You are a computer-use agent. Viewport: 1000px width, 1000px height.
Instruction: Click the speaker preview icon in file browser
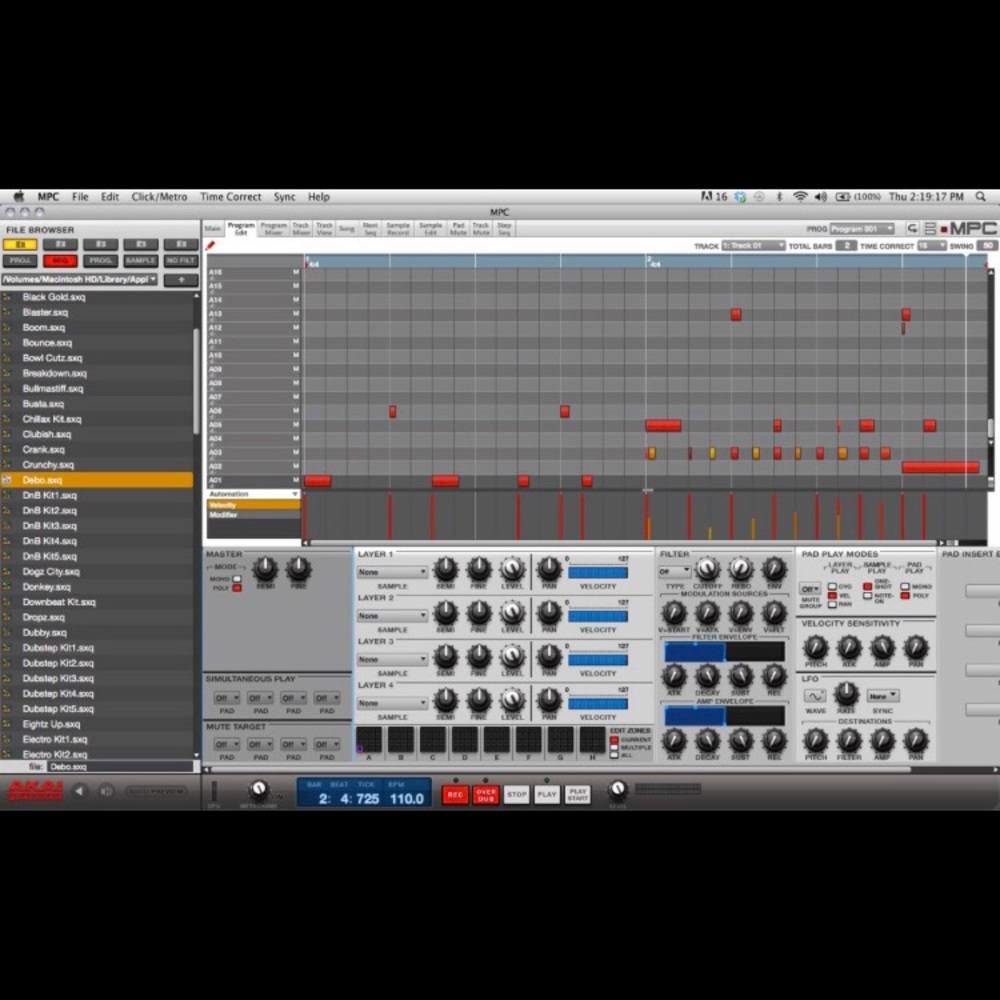(106, 791)
